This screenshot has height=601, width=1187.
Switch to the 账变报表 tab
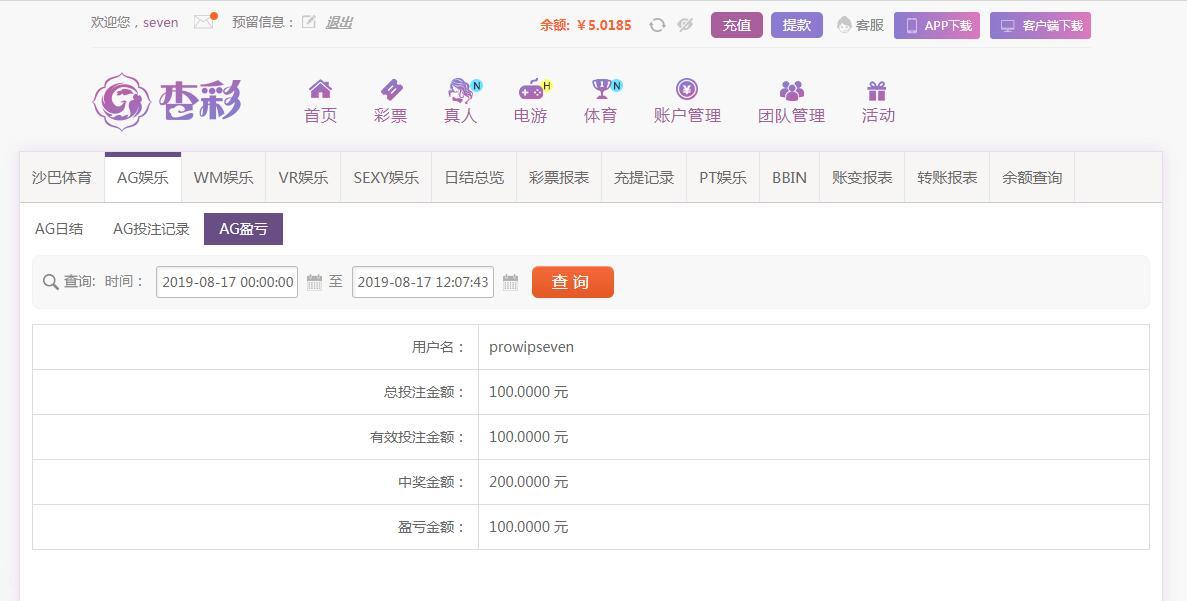[862, 178]
